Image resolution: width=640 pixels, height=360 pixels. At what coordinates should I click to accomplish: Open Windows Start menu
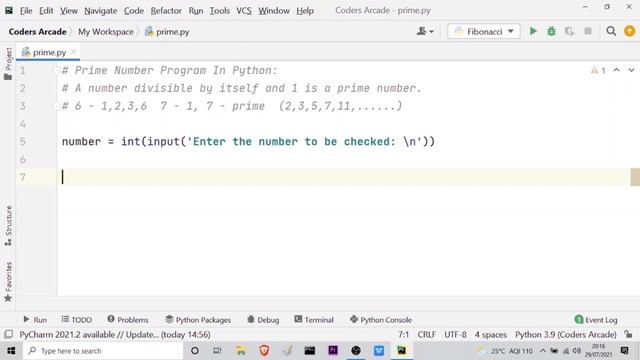11,351
